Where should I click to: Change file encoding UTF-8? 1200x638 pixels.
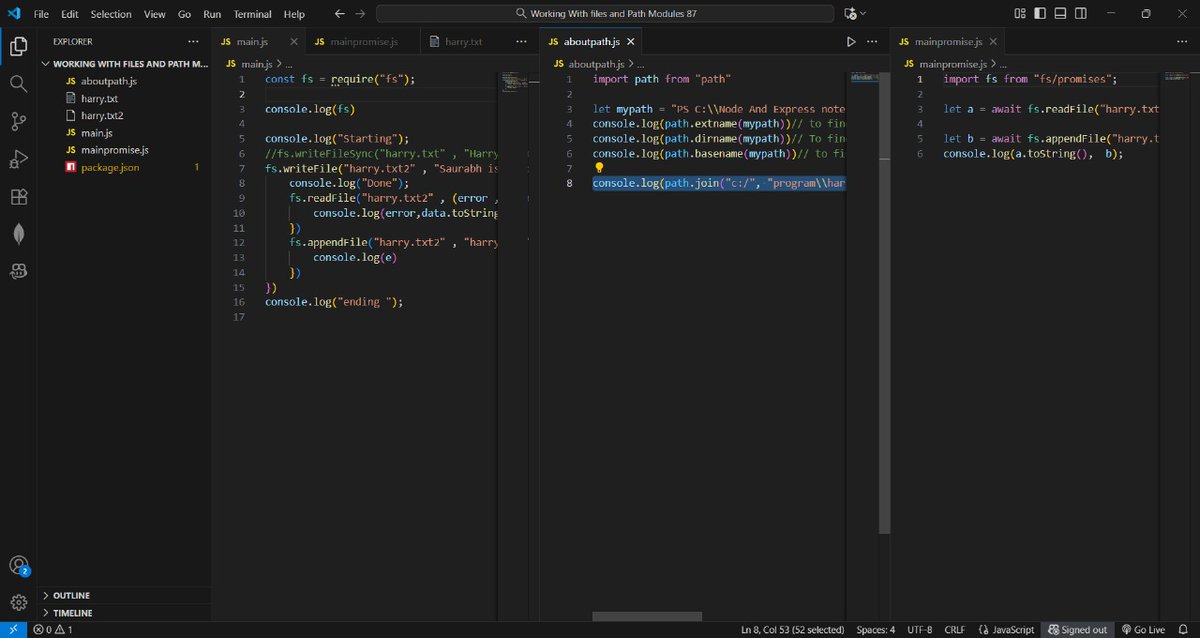tap(919, 630)
